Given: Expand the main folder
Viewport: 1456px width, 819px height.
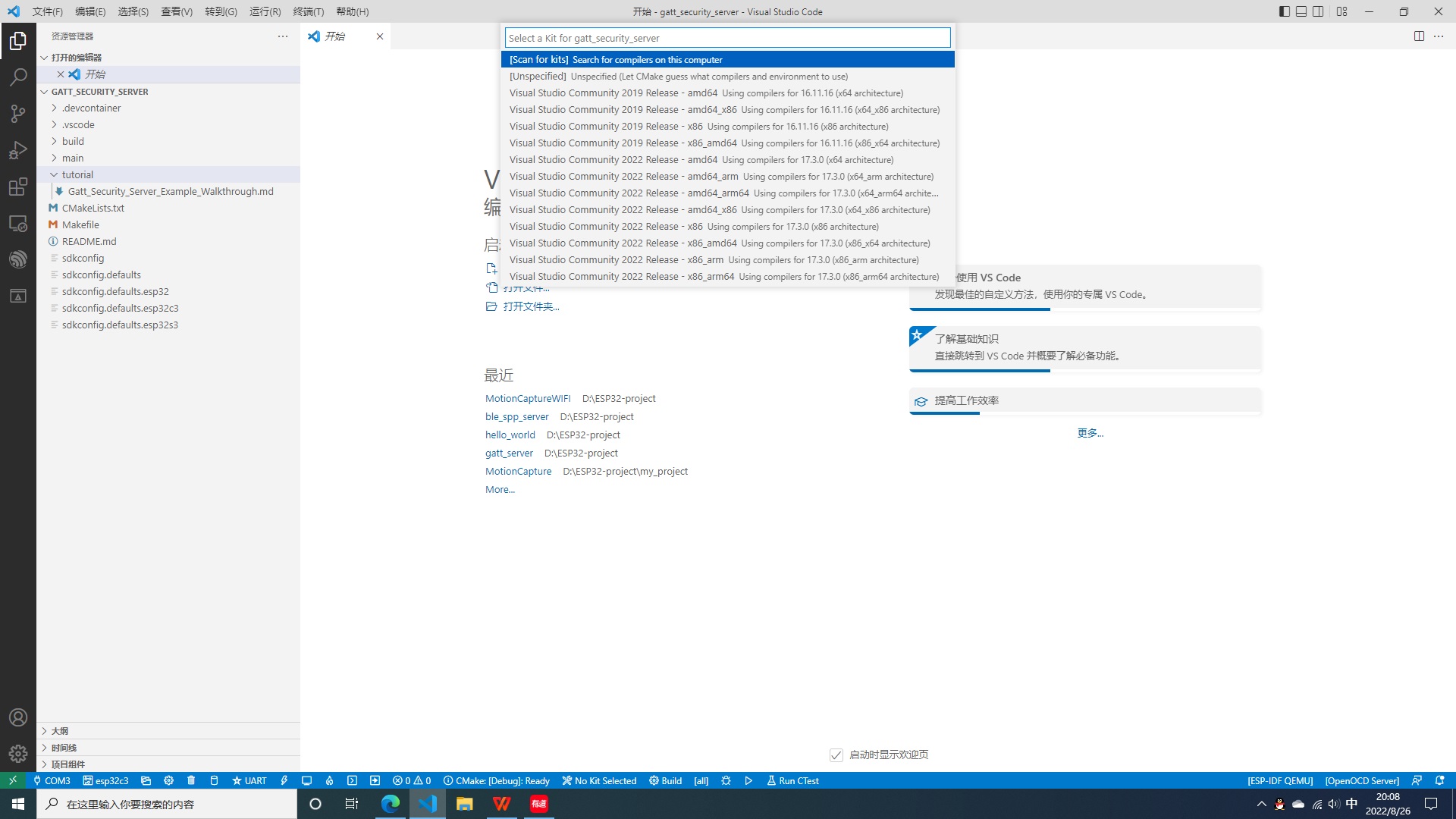Looking at the screenshot, I should [x=168, y=158].
